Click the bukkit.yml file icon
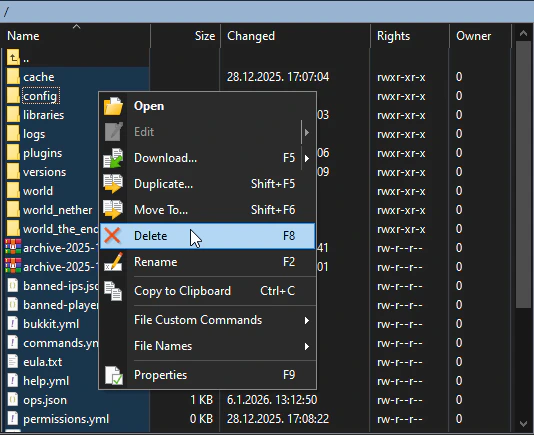Image resolution: width=534 pixels, height=435 pixels. coord(13,324)
